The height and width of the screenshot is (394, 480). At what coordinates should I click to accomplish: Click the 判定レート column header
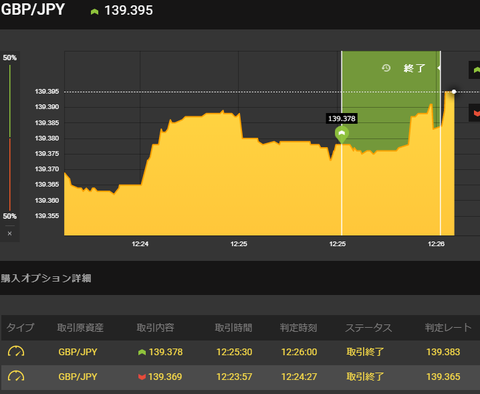tap(448, 328)
